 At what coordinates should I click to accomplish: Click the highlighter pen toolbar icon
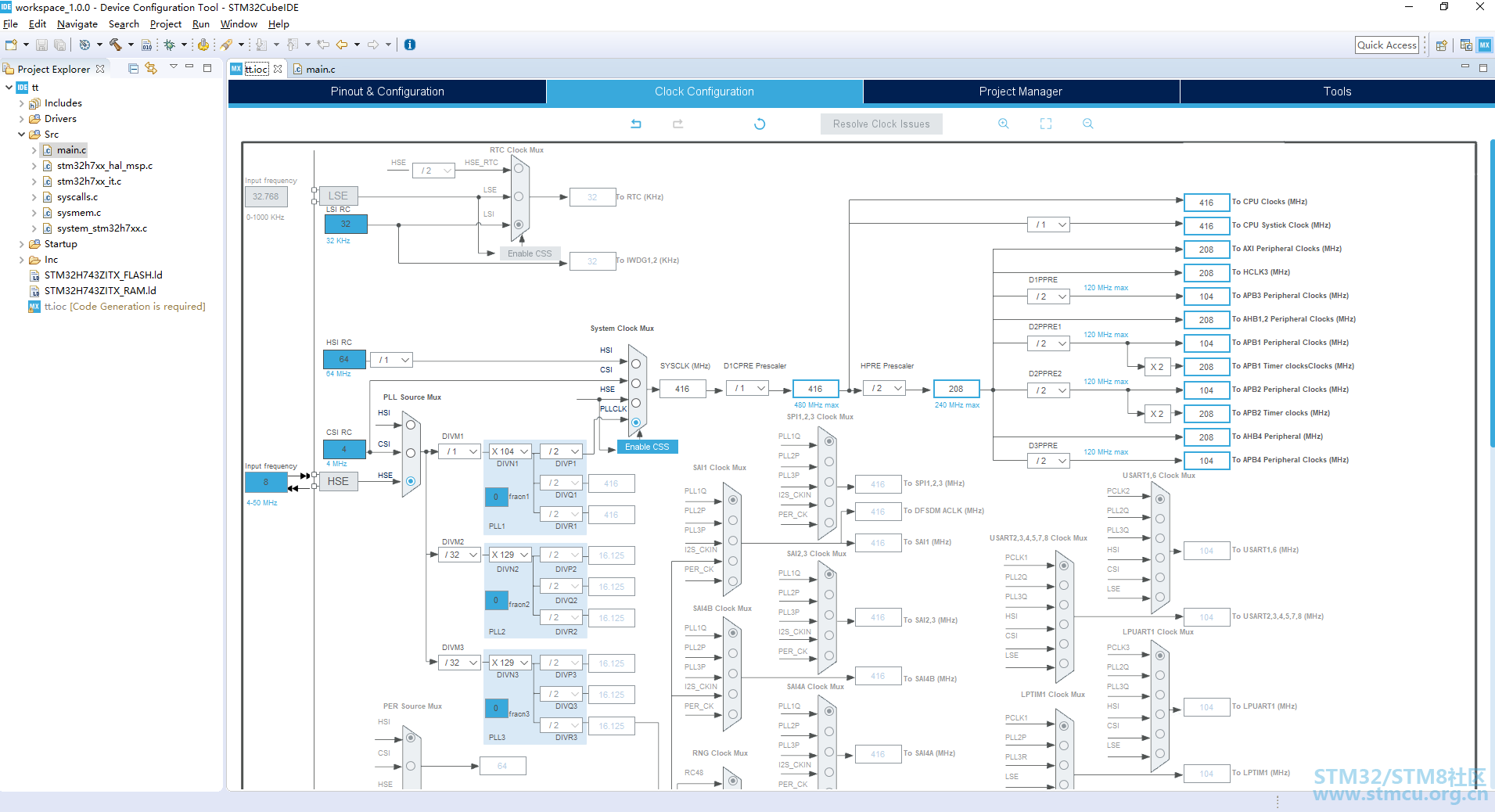pyautogui.click(x=226, y=45)
